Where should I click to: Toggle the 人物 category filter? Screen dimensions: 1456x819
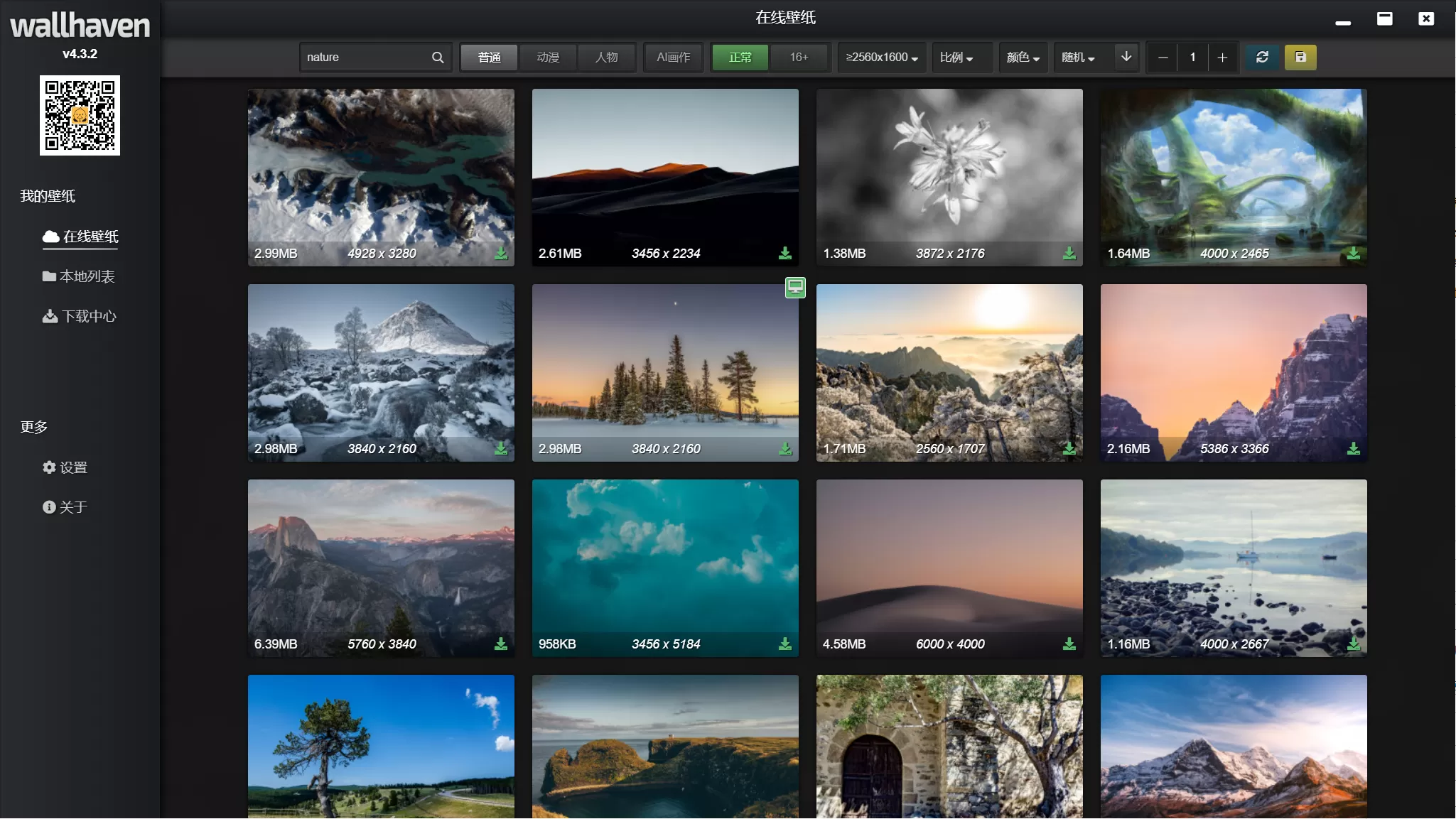(606, 58)
